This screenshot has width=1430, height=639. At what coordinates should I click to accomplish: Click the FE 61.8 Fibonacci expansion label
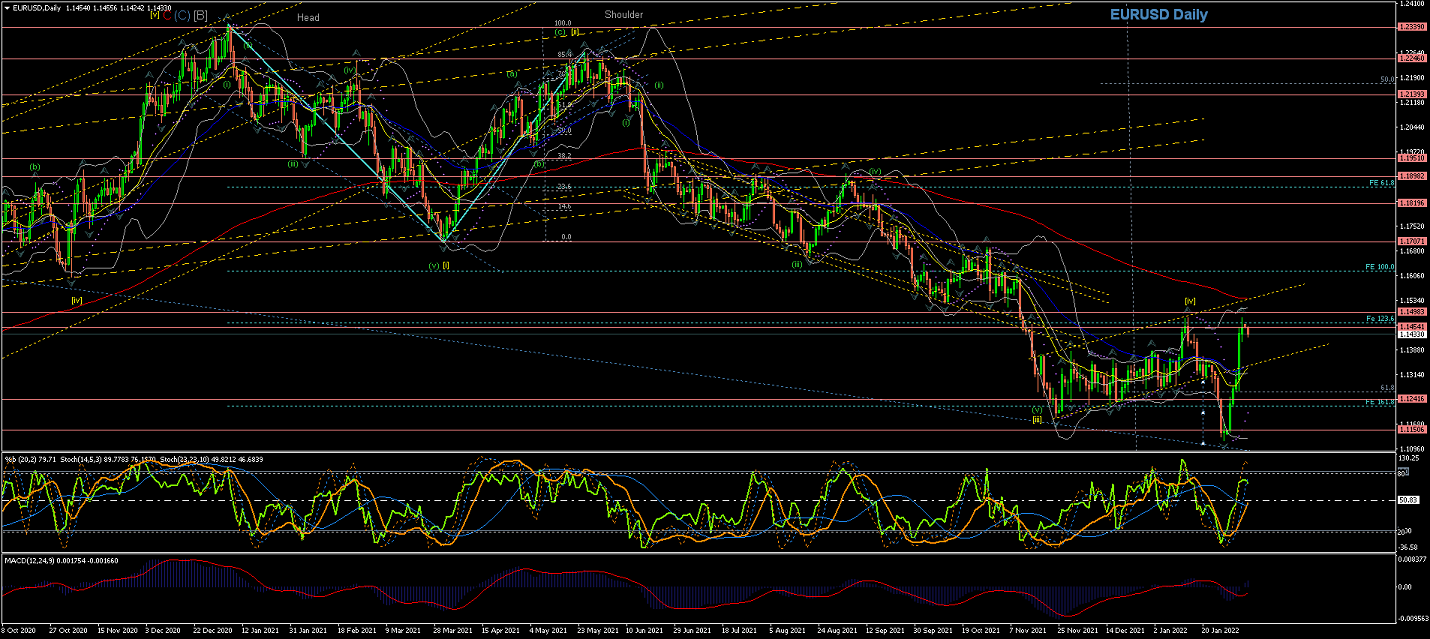point(1381,183)
